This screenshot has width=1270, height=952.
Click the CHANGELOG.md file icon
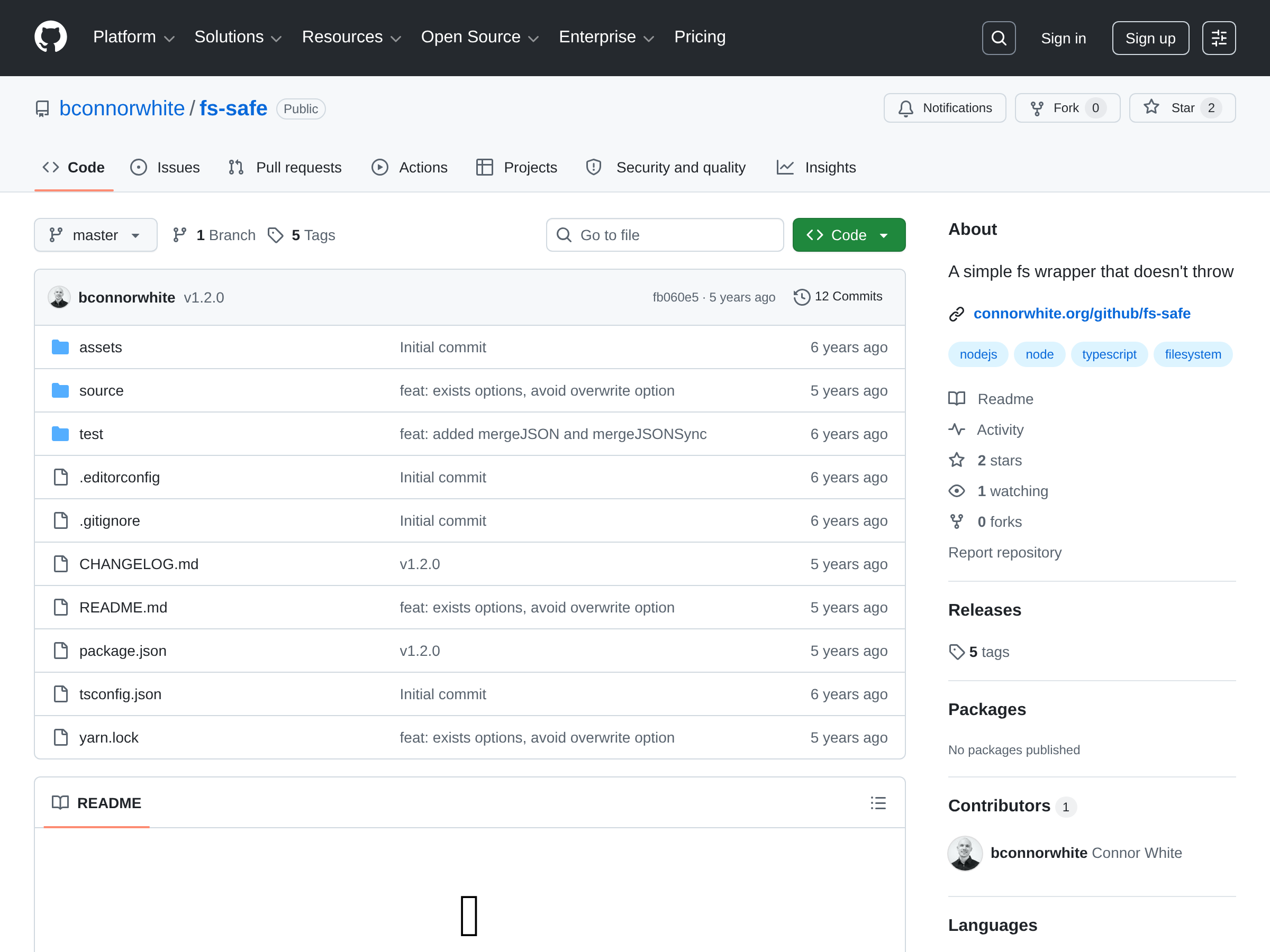(60, 564)
